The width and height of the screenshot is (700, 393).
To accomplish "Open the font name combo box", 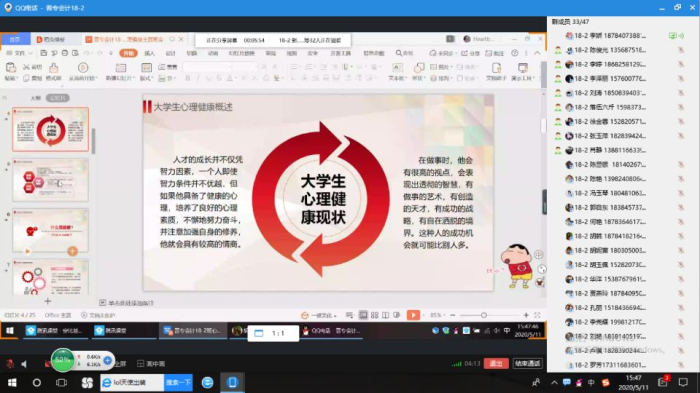I will [207, 67].
